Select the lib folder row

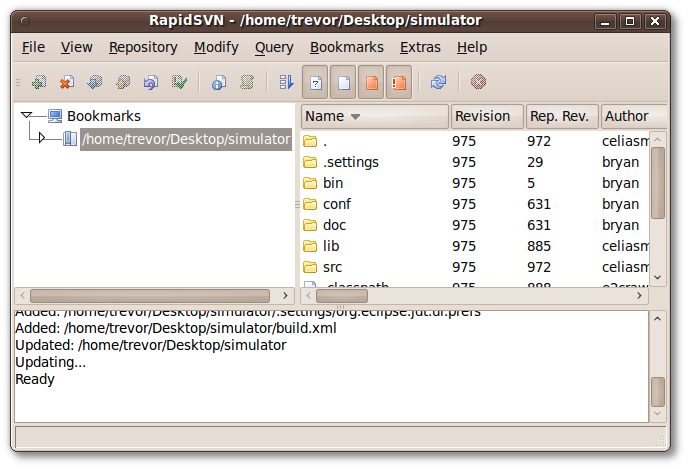click(x=475, y=247)
